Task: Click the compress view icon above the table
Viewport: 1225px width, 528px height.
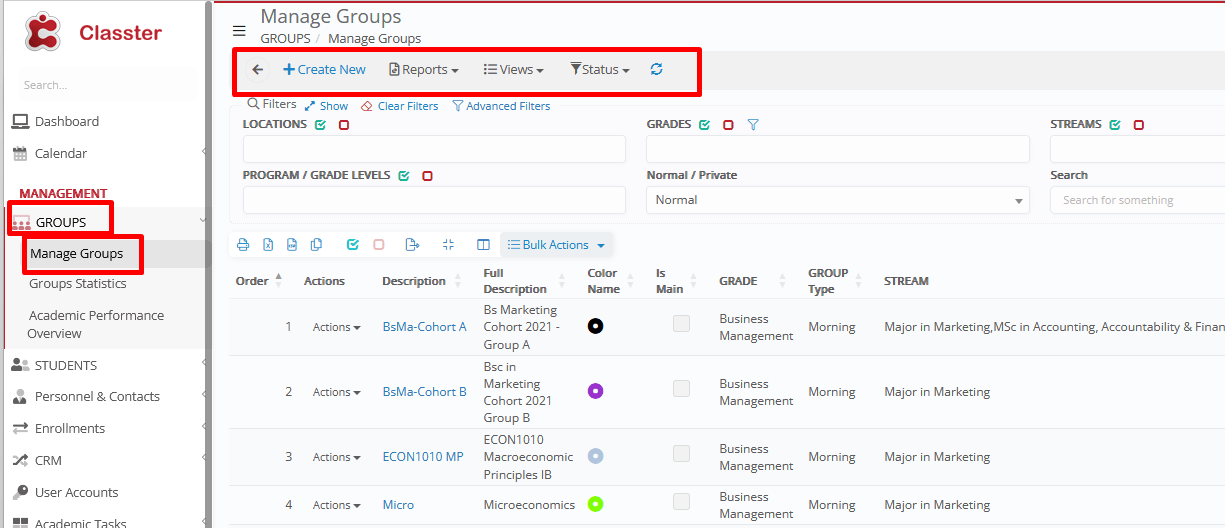Action: (448, 245)
